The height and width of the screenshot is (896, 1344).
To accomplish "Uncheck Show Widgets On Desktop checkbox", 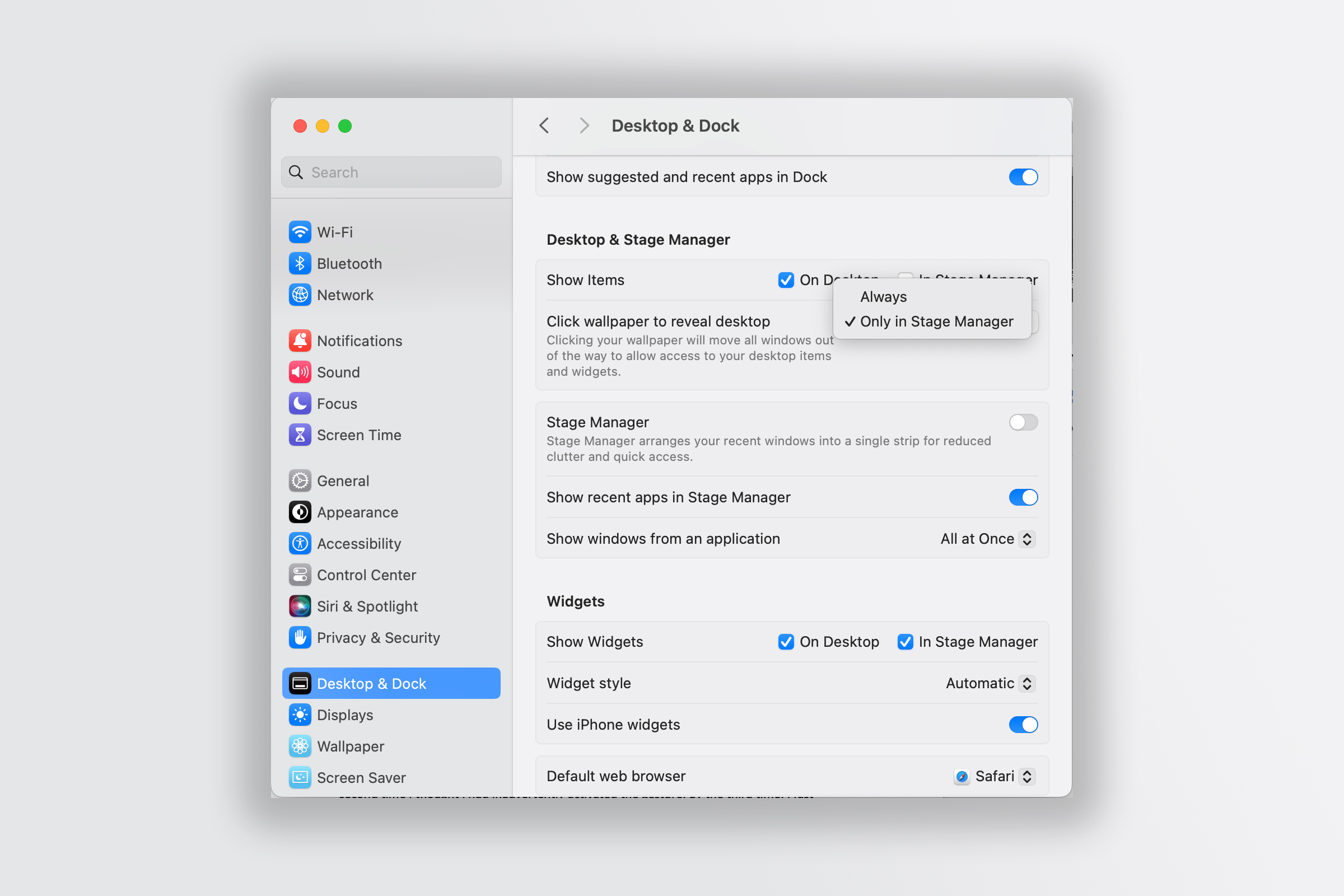I will pyautogui.click(x=786, y=642).
